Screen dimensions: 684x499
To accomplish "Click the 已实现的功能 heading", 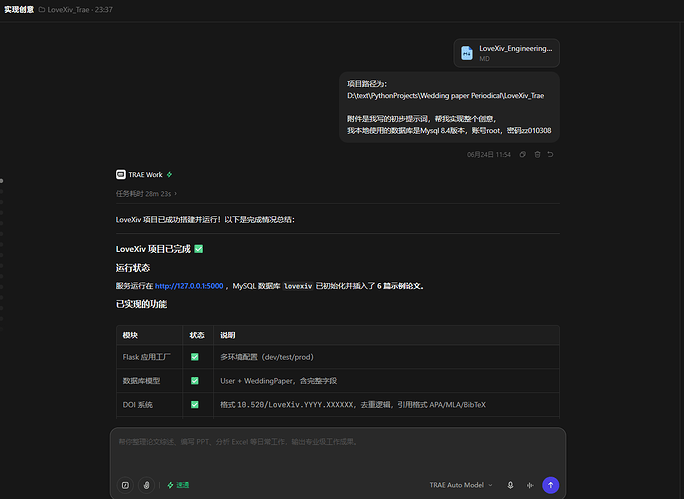I will 141,304.
